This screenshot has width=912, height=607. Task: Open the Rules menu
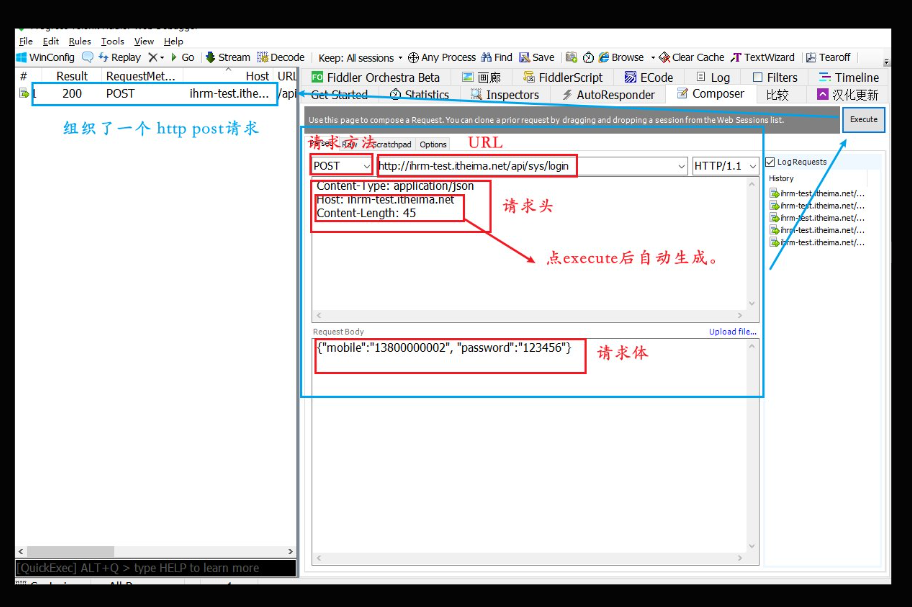pos(80,41)
